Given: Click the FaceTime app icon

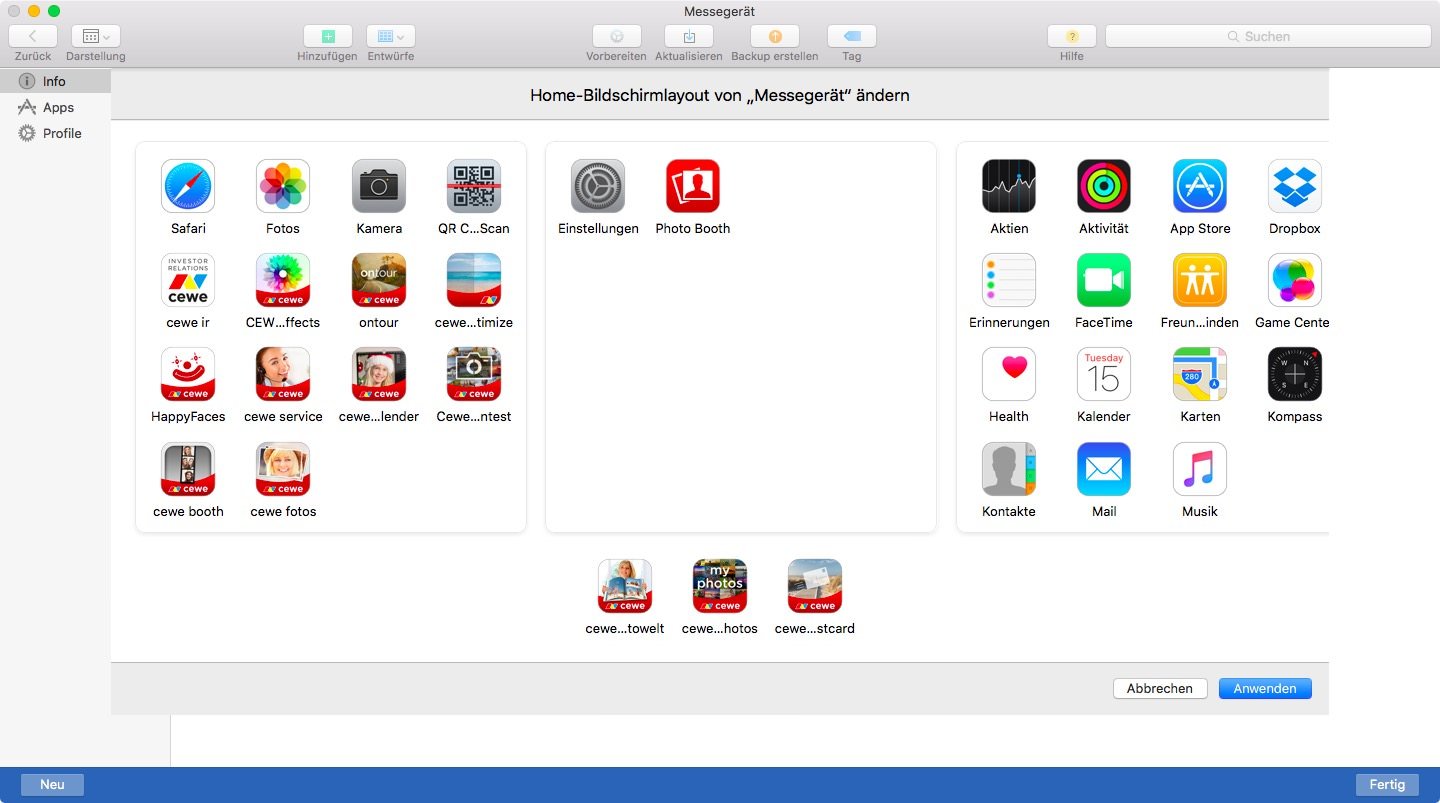Looking at the screenshot, I should pyautogui.click(x=1104, y=280).
